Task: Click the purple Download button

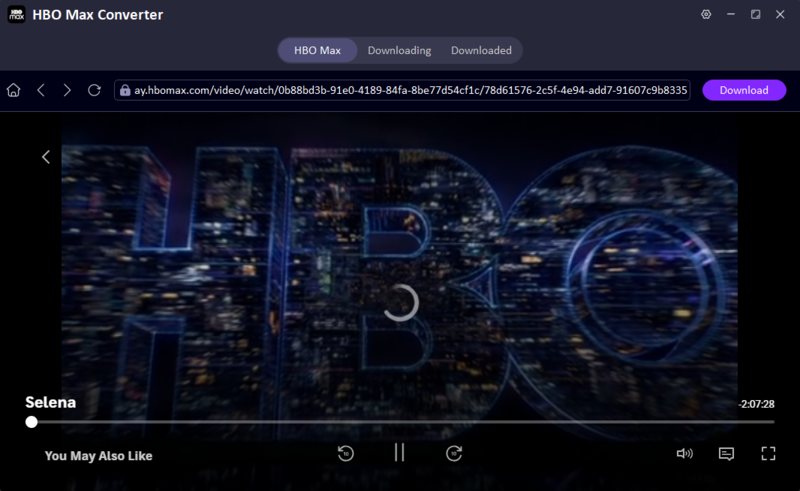Action: point(744,90)
